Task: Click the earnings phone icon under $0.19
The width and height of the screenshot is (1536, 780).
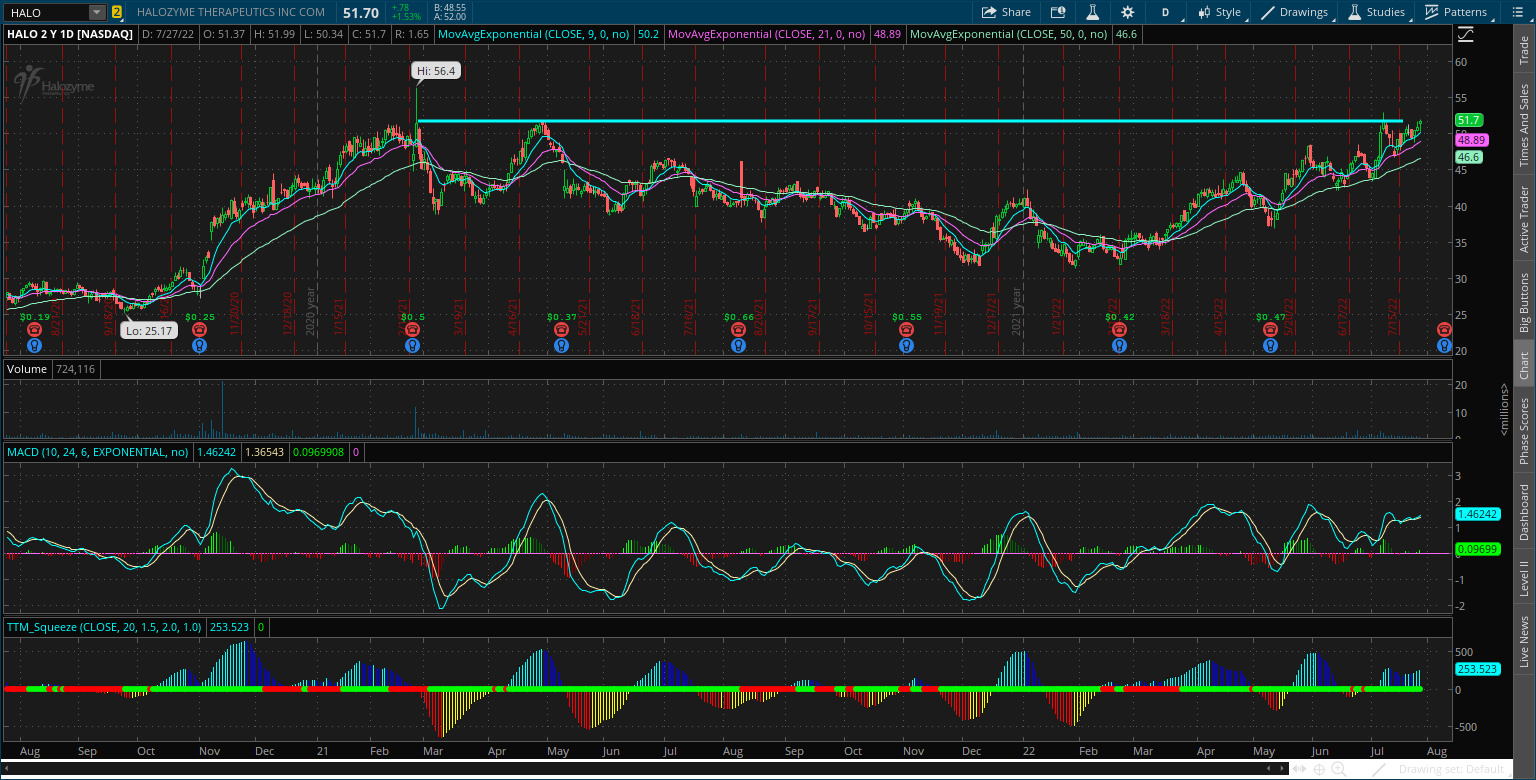Action: click(33, 329)
